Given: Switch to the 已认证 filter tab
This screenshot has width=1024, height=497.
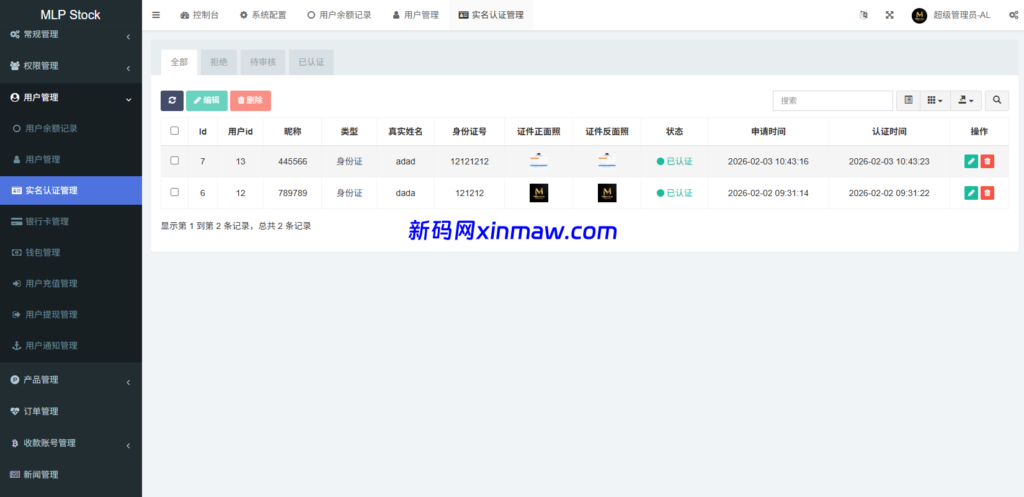Looking at the screenshot, I should [x=312, y=63].
